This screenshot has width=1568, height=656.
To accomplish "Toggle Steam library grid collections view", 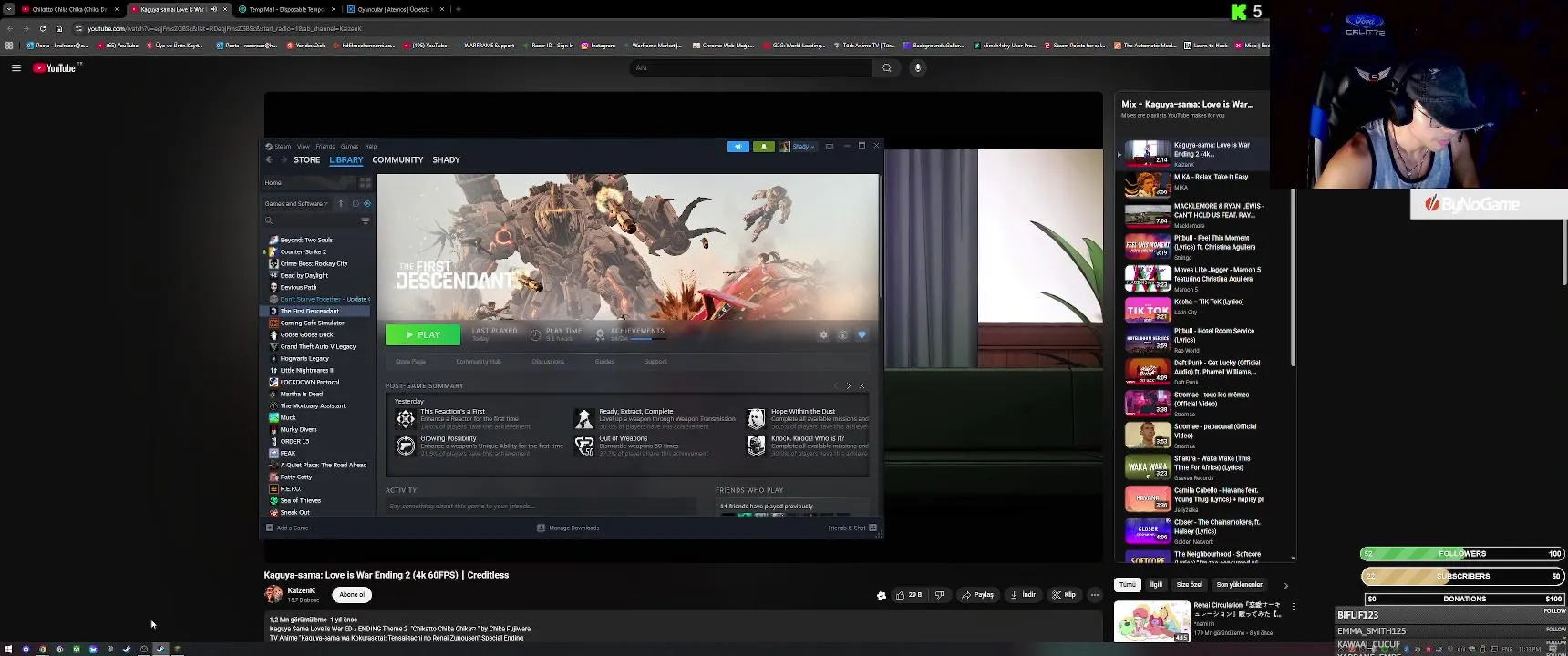I will pos(365,182).
